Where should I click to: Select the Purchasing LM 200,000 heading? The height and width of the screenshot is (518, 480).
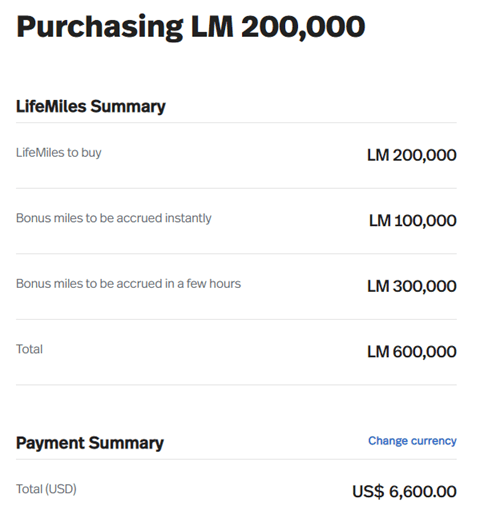point(191,27)
